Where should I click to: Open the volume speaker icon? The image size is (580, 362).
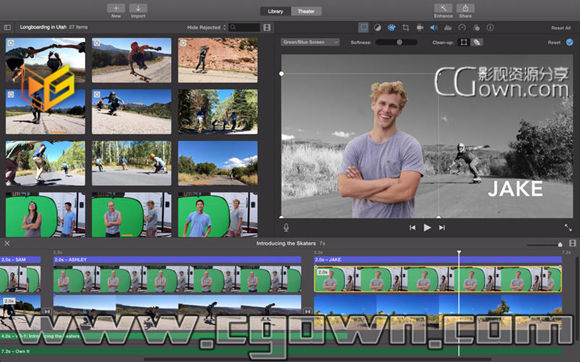(x=434, y=28)
